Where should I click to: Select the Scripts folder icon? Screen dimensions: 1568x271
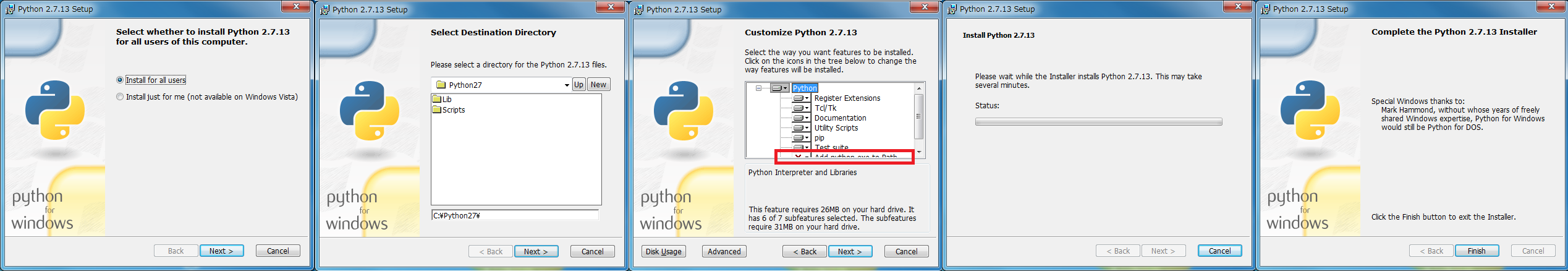tap(437, 110)
